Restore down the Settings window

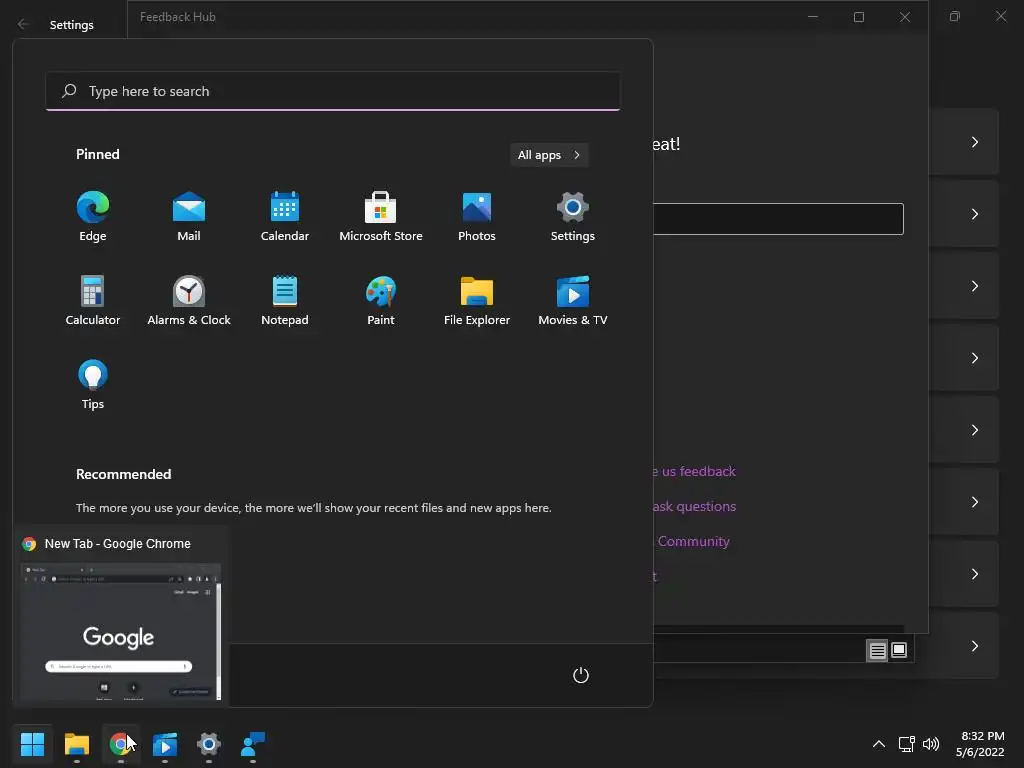(955, 16)
